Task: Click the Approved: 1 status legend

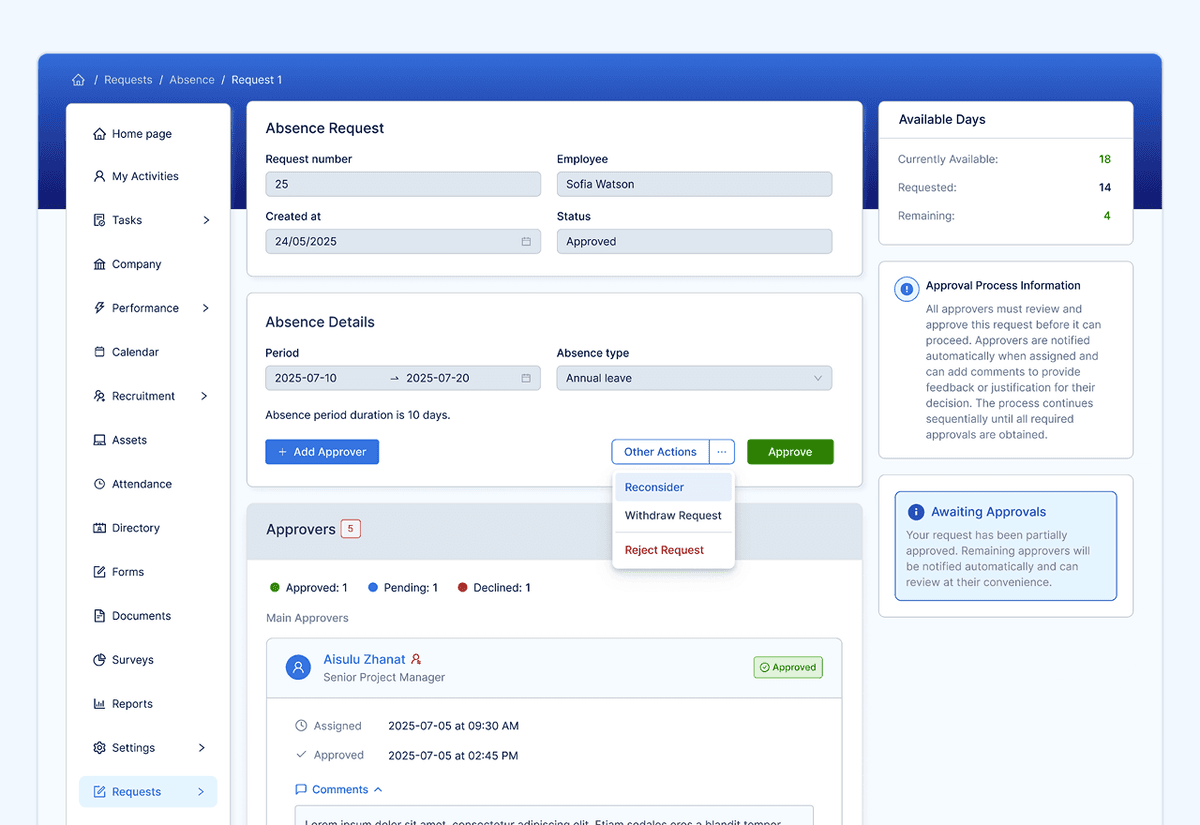Action: (309, 588)
